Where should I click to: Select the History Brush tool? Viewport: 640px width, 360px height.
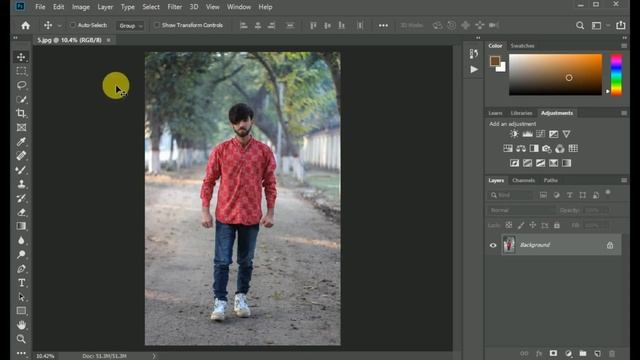tap(21, 198)
